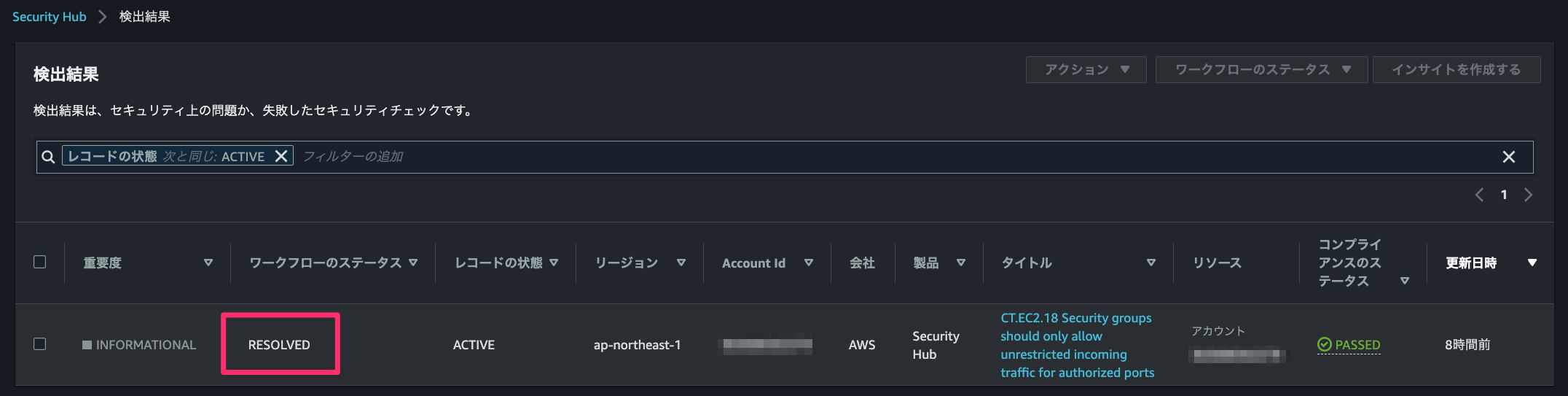Screen dimensions: 1568x396
Task: Click the PASSED compliance status
Action: point(1349,345)
